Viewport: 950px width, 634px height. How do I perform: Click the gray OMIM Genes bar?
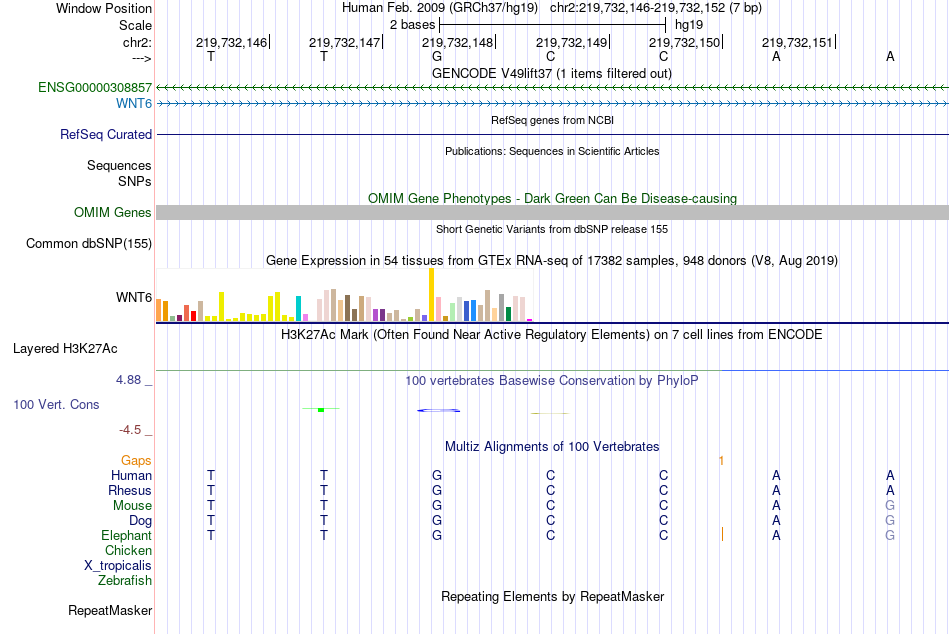[x=552, y=212]
